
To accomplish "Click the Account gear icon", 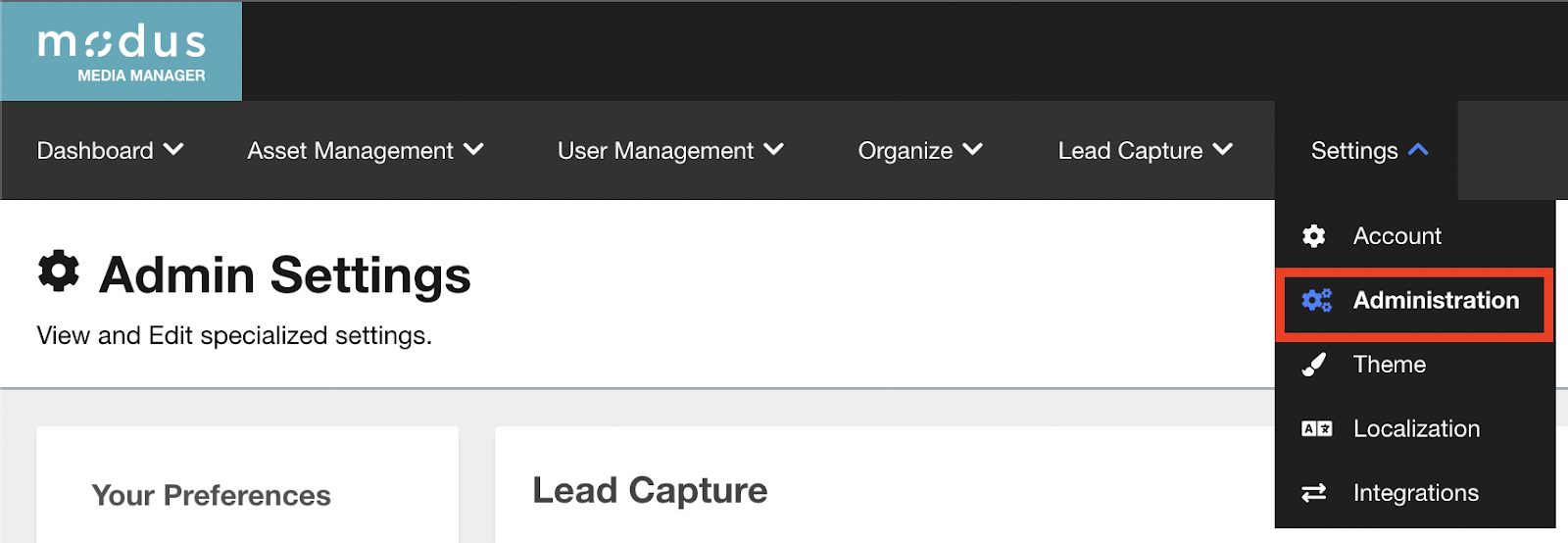I will [1314, 236].
